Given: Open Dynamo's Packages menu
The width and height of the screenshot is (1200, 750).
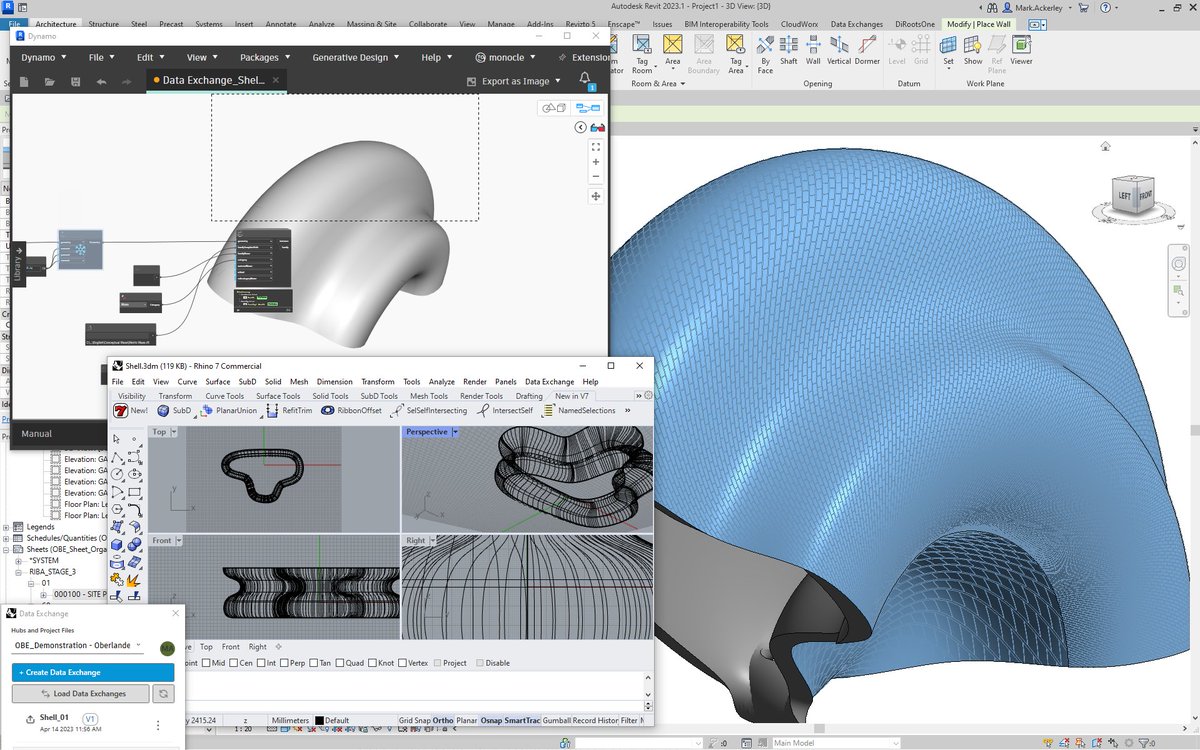Looking at the screenshot, I should [x=265, y=57].
